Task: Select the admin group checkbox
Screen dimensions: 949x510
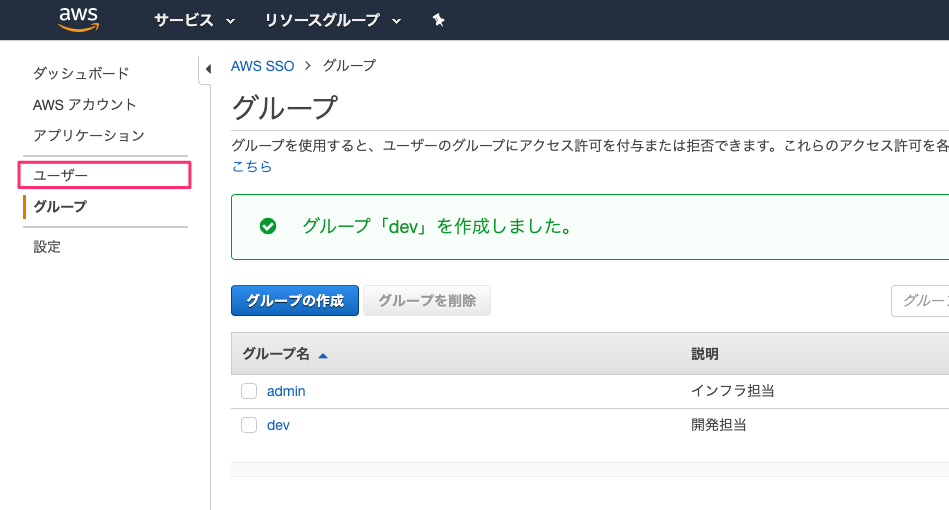Action: [249, 391]
